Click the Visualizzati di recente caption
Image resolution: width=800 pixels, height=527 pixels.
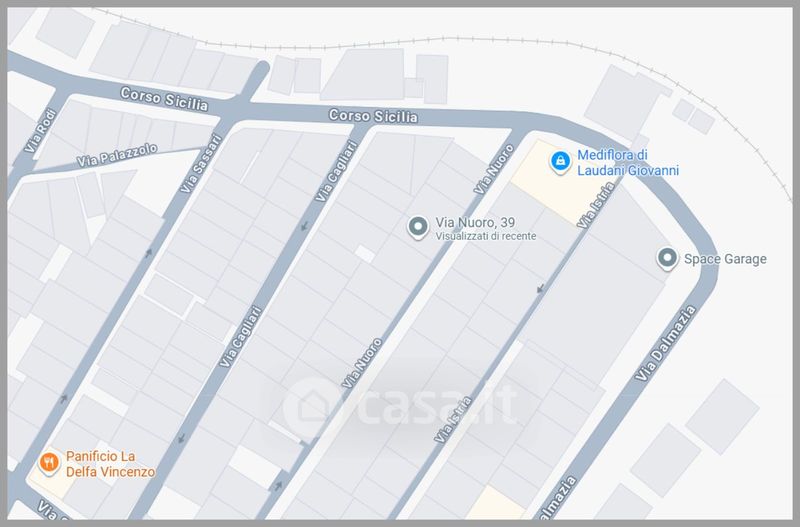(486, 236)
